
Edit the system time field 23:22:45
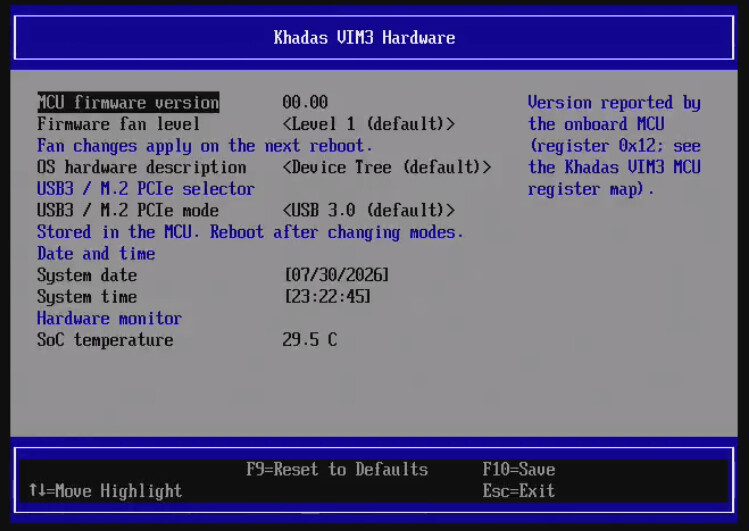point(328,297)
